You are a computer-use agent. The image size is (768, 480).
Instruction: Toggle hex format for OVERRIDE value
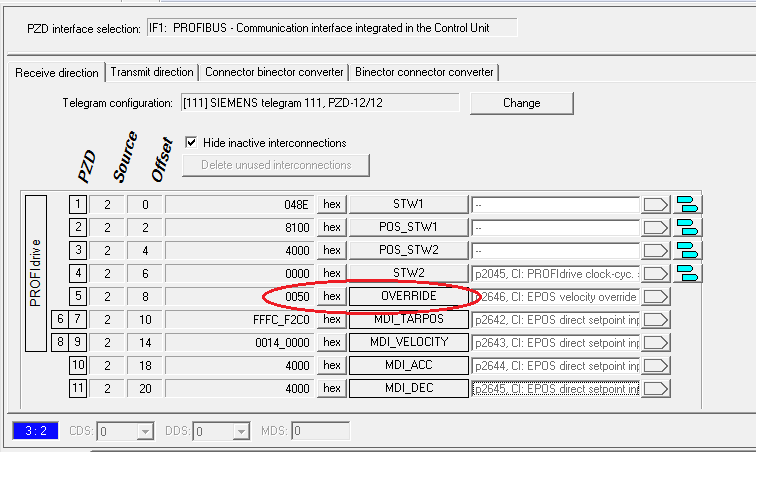click(x=332, y=296)
